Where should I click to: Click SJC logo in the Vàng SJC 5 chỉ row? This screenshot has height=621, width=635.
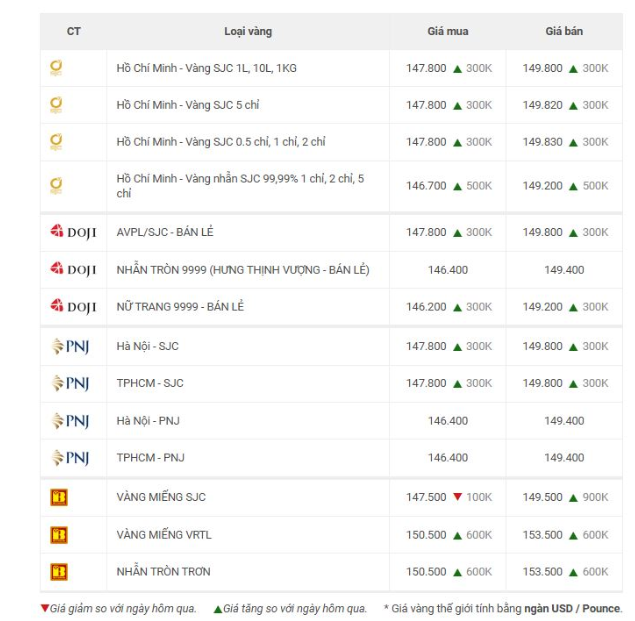[x=57, y=105]
